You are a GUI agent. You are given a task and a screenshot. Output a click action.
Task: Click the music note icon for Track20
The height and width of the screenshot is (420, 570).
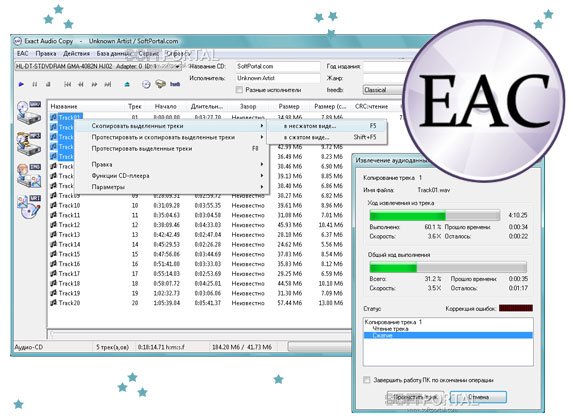(53, 303)
